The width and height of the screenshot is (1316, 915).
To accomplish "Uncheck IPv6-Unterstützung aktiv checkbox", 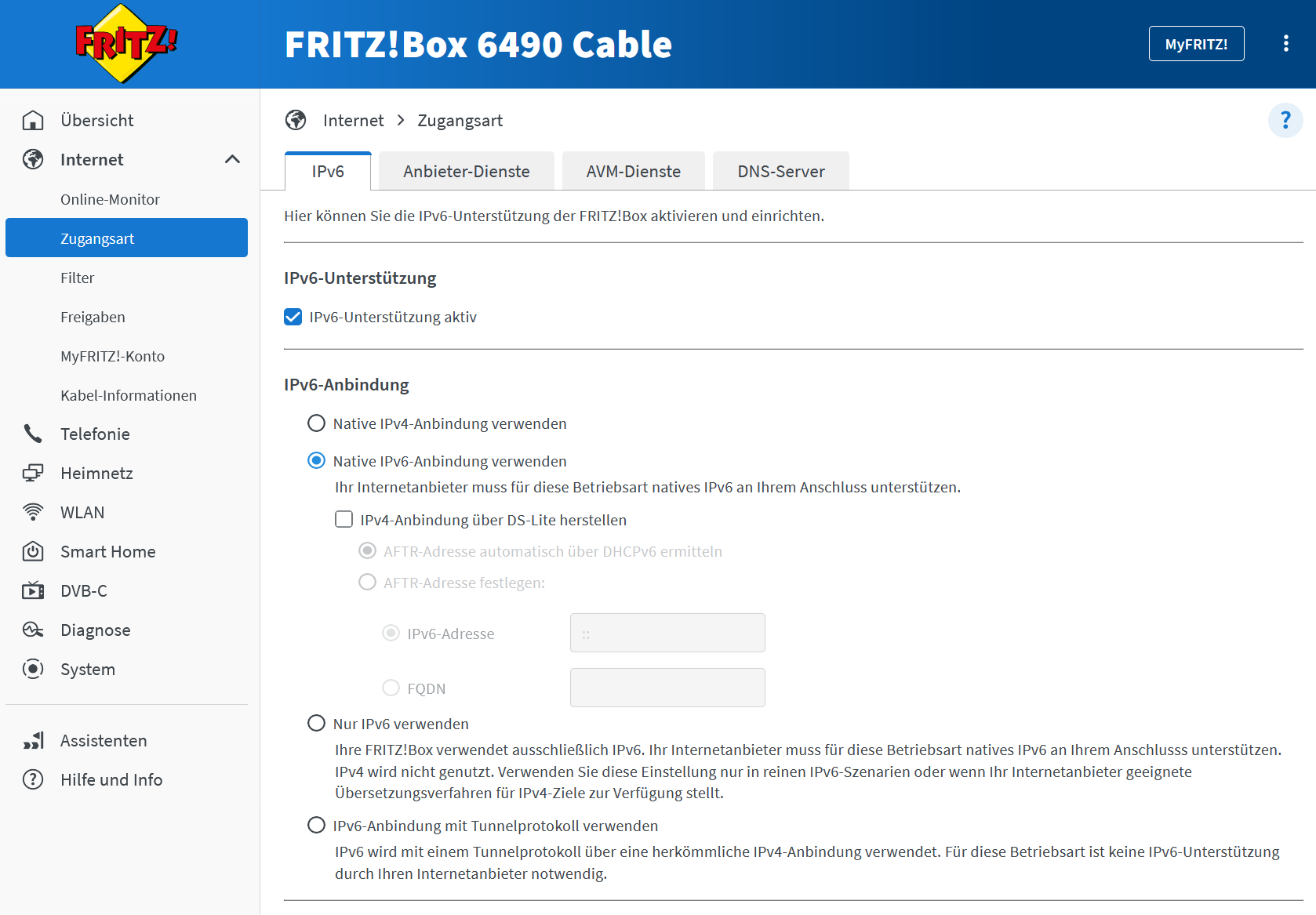I will pyautogui.click(x=293, y=317).
